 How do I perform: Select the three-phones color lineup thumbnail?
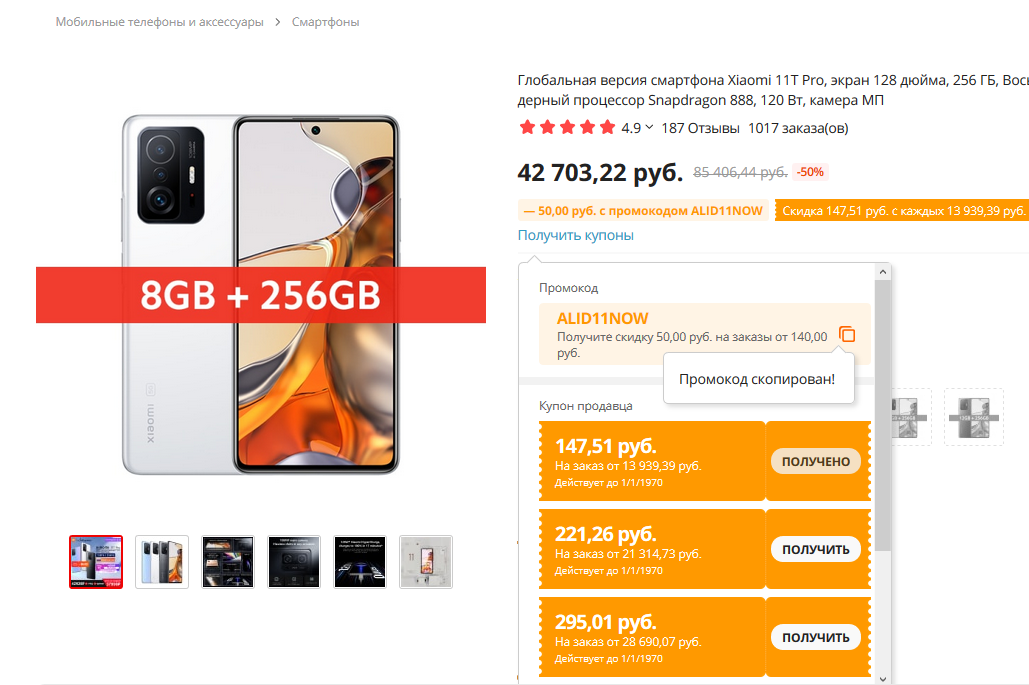162,562
